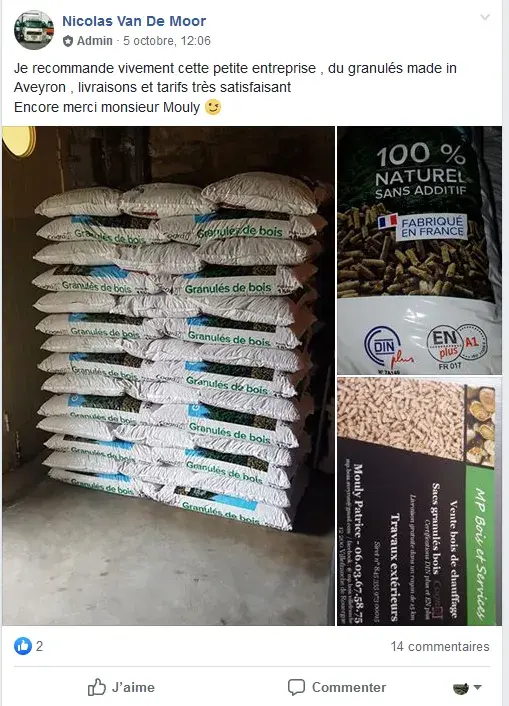
Task: Click the winking emoji after monsieur Mouly
Action: tap(213, 107)
